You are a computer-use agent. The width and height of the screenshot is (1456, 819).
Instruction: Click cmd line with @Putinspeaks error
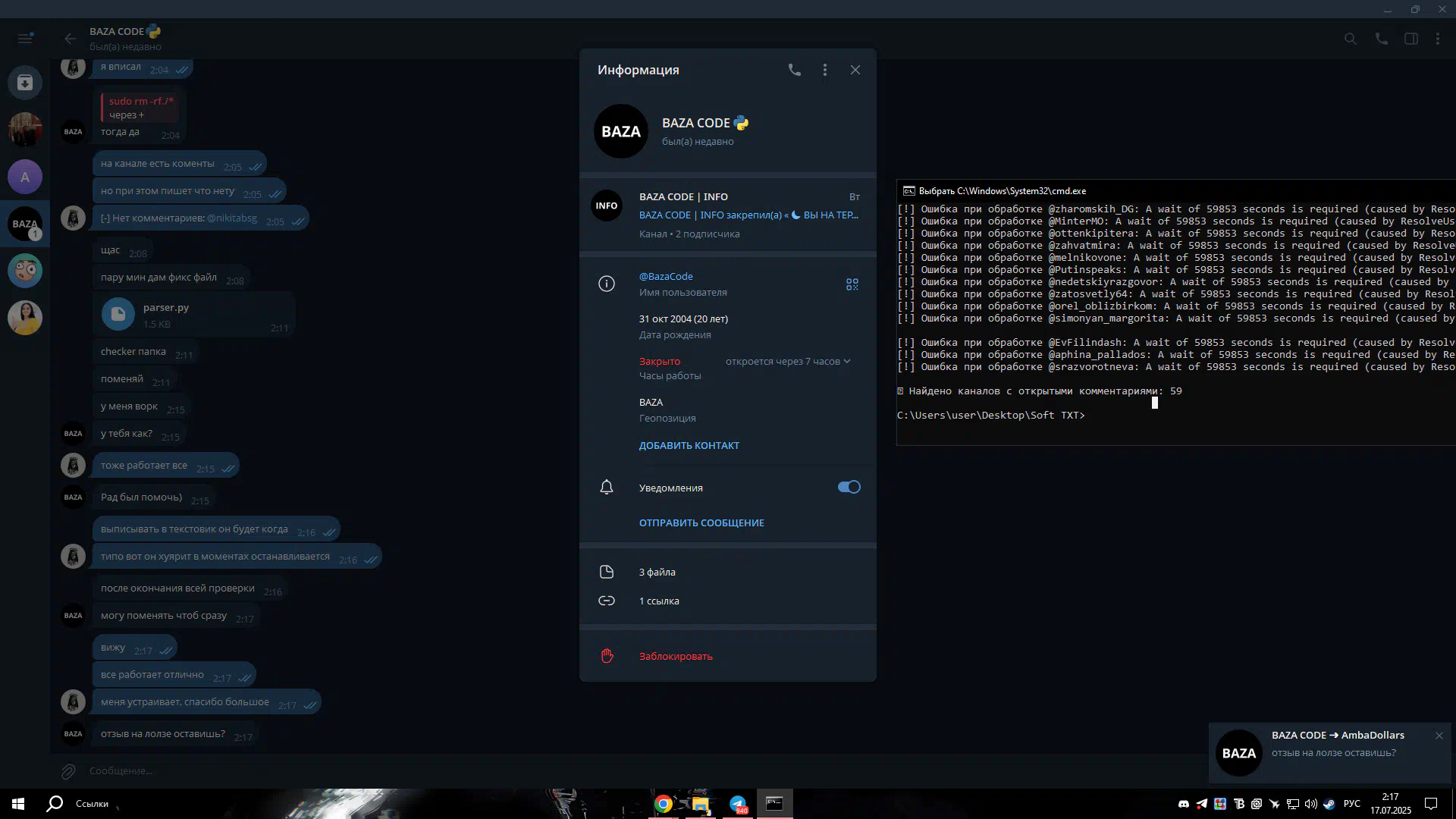[1176, 270]
